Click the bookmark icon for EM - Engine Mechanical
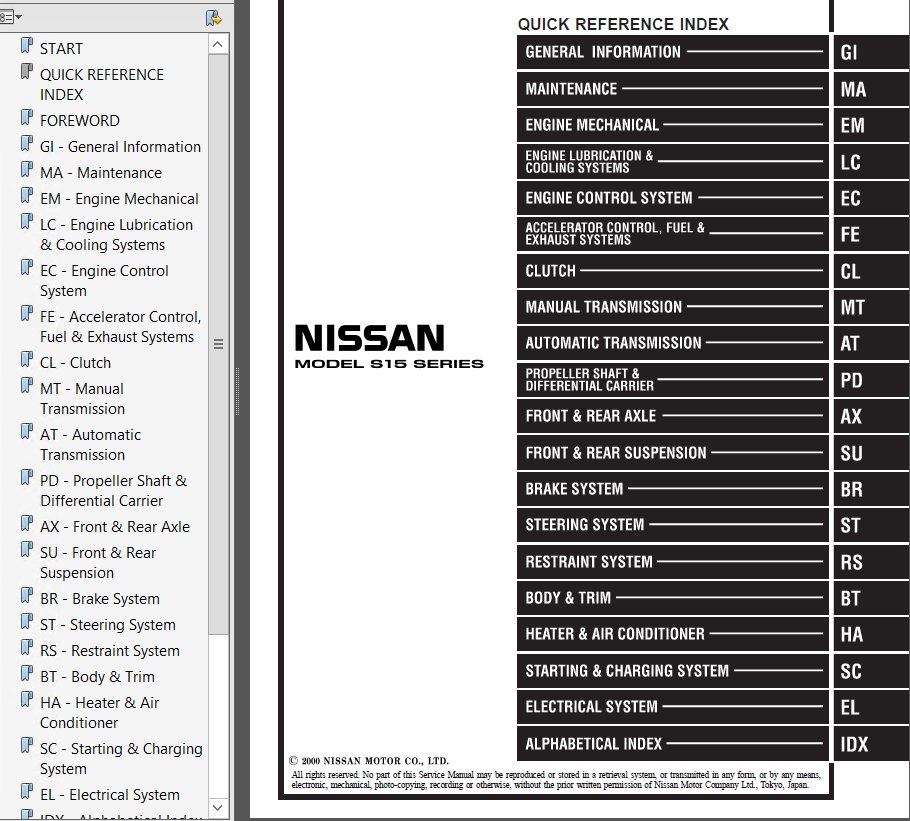910x821 pixels. tap(27, 196)
